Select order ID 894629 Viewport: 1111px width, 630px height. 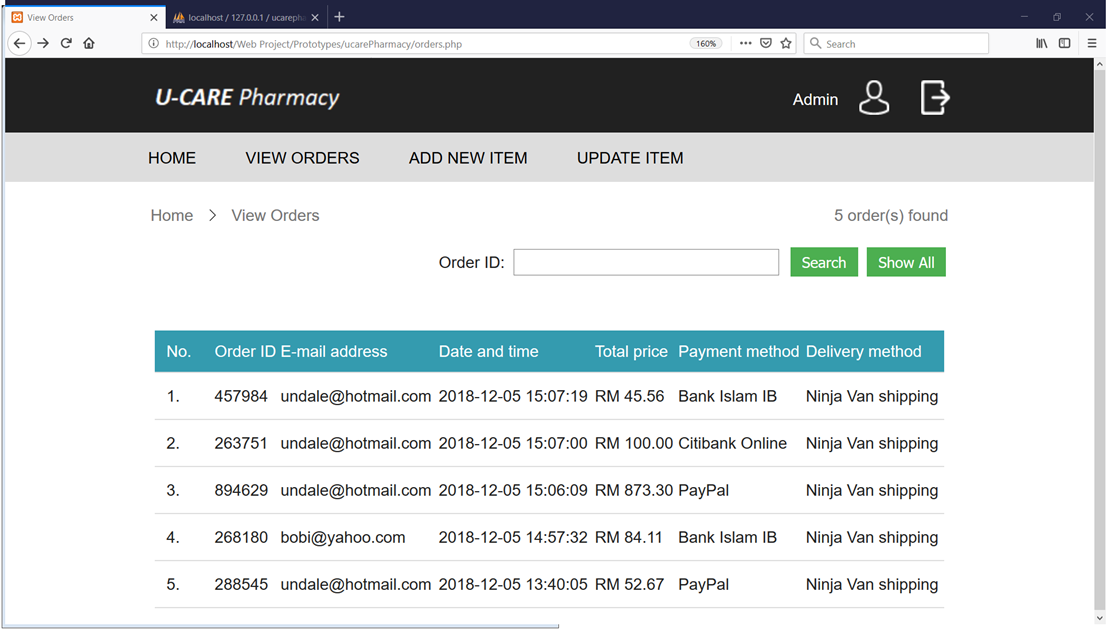click(x=241, y=490)
